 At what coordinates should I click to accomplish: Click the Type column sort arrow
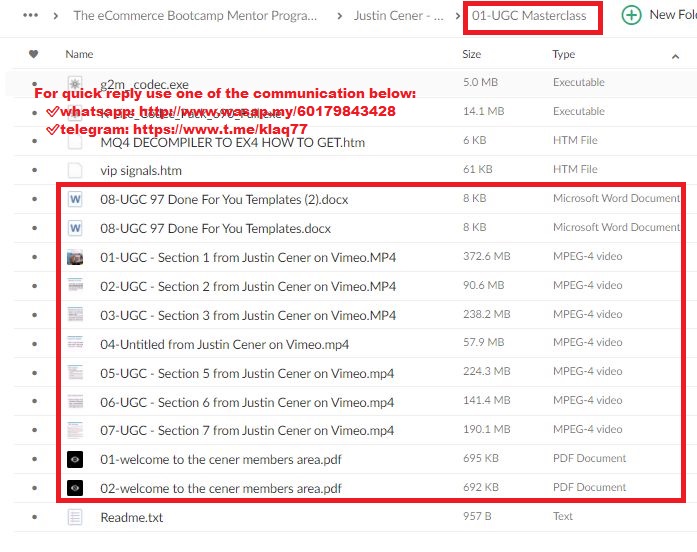pyautogui.click(x=675, y=56)
